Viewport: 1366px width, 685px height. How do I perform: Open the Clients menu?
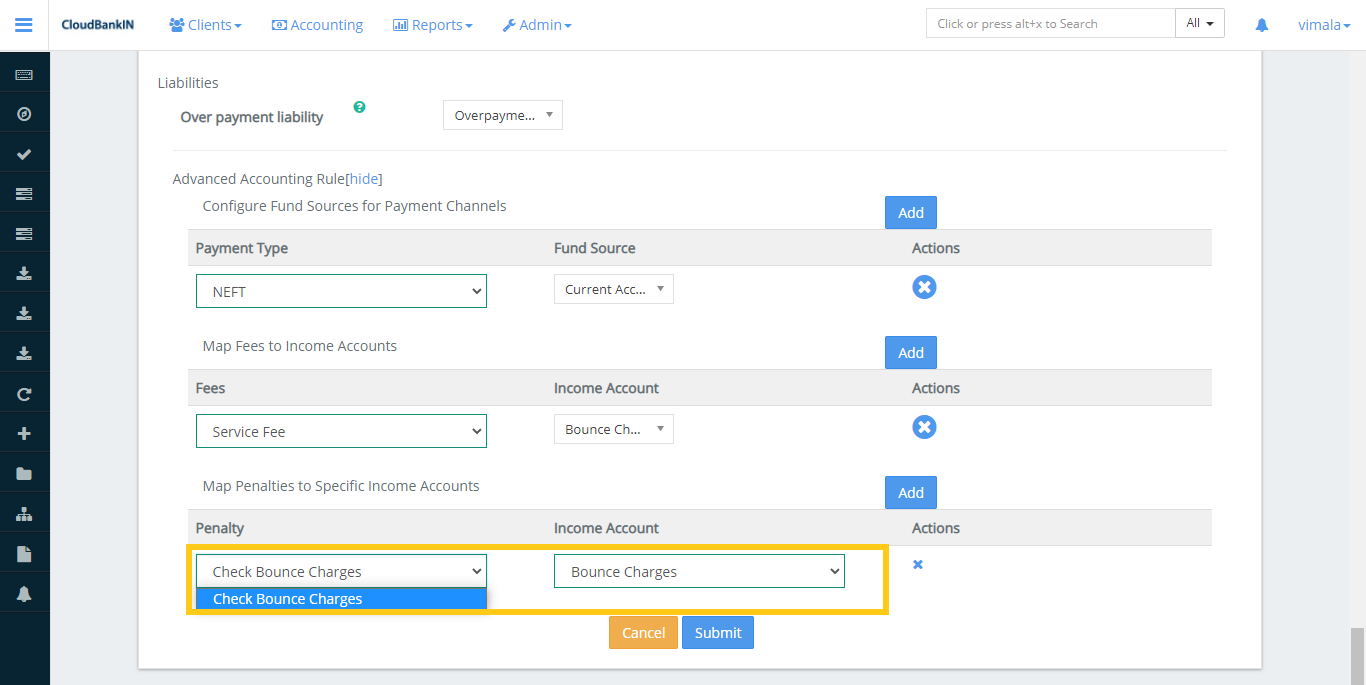point(205,25)
